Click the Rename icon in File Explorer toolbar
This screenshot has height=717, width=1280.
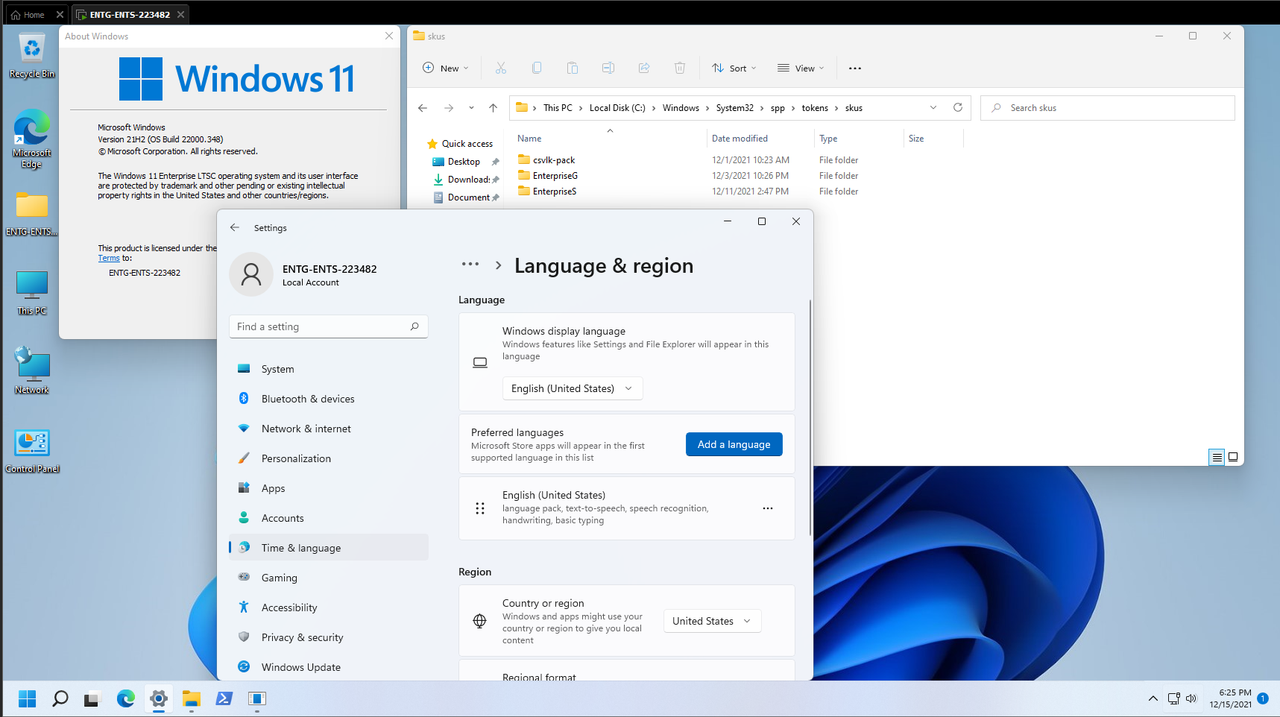(608, 68)
